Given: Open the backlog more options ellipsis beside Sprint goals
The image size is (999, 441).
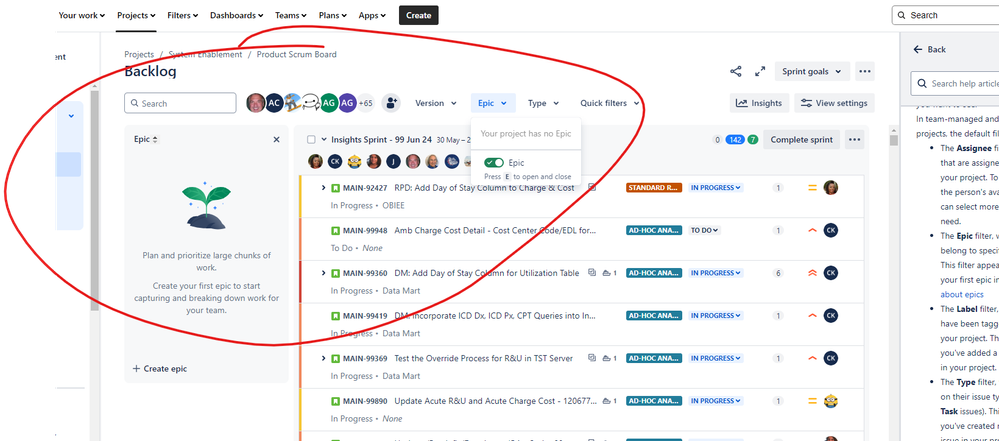Looking at the screenshot, I should pyautogui.click(x=865, y=71).
